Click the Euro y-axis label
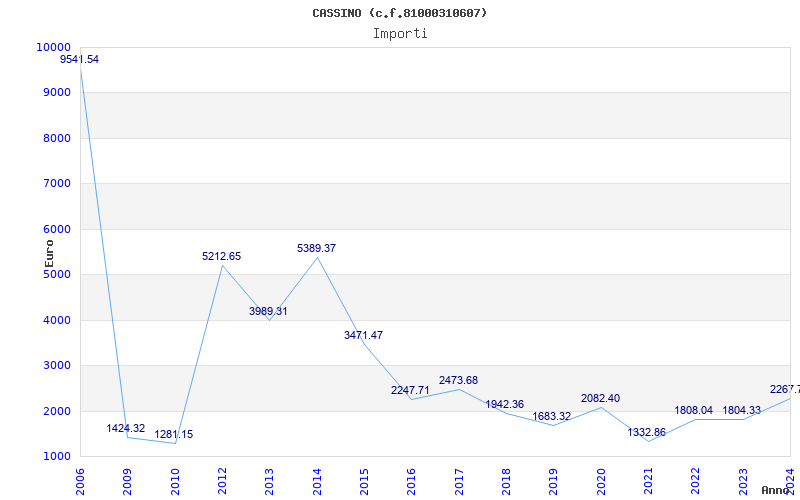 pos(49,254)
